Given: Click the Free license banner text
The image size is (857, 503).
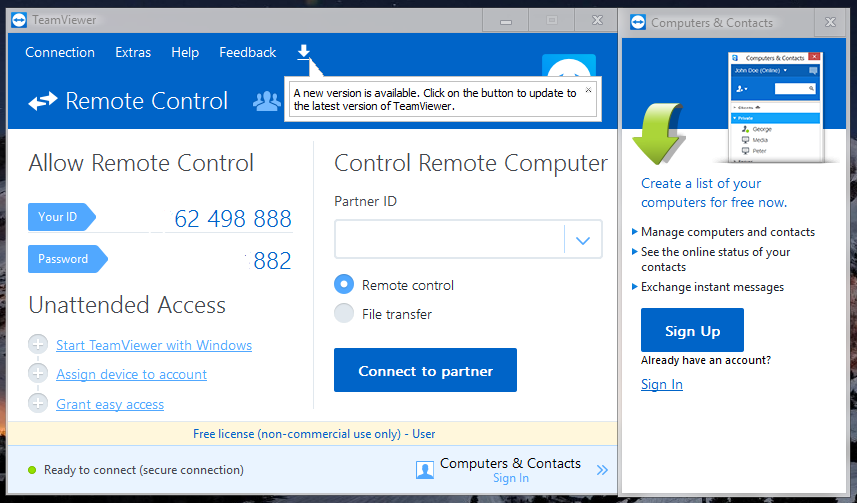Looking at the screenshot, I should tap(314, 434).
